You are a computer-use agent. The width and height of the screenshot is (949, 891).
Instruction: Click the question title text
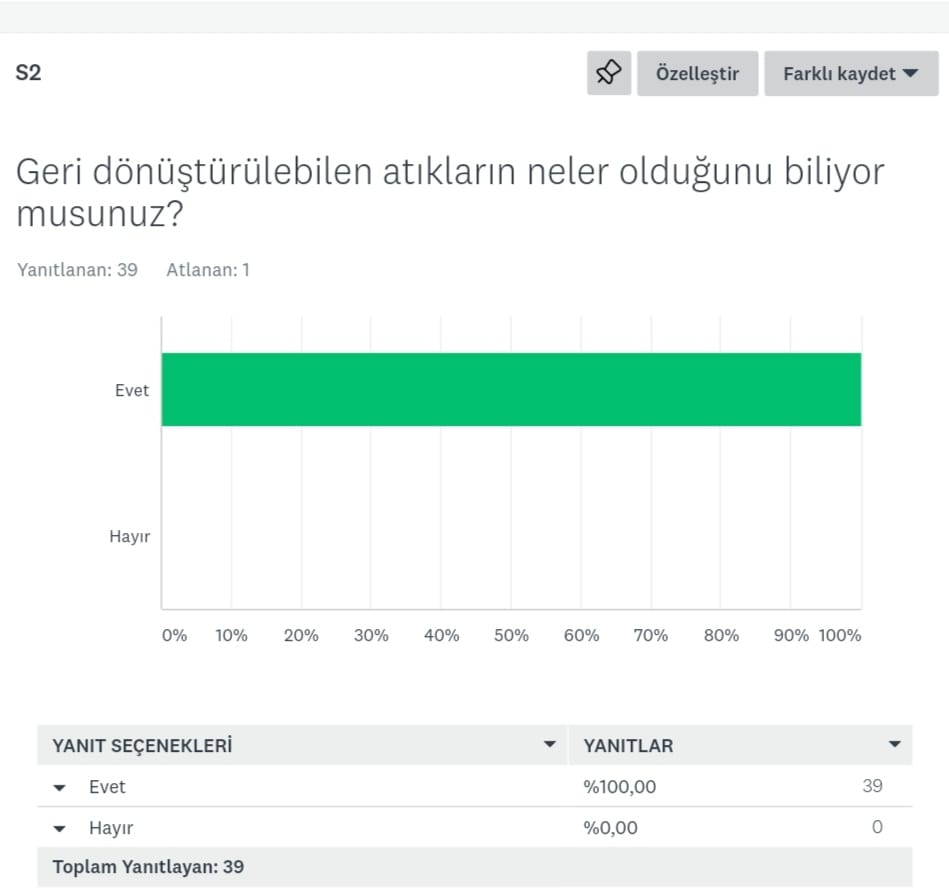[x=450, y=190]
